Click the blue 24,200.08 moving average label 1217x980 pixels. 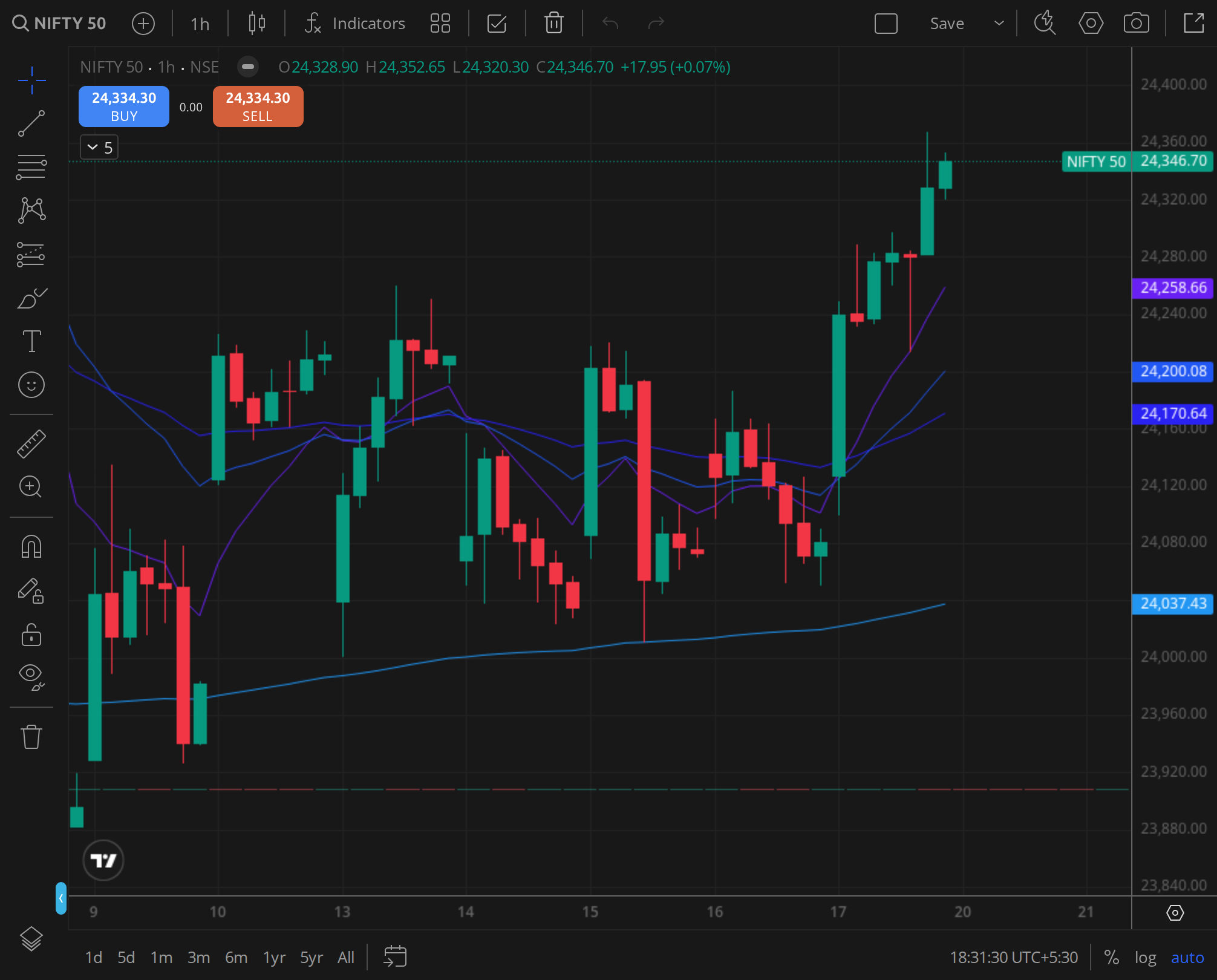click(1173, 371)
